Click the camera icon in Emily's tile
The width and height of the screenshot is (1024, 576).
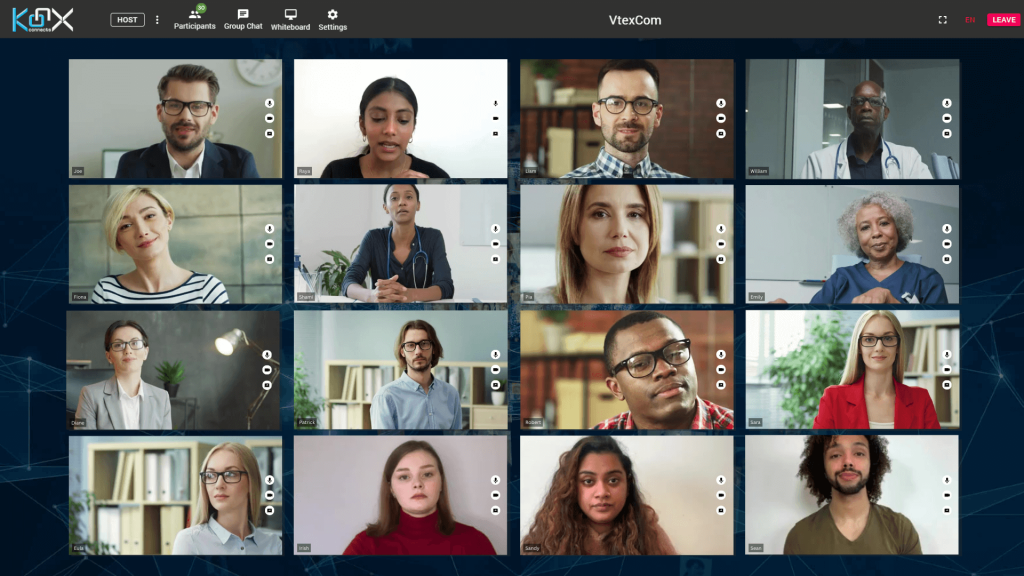point(946,244)
